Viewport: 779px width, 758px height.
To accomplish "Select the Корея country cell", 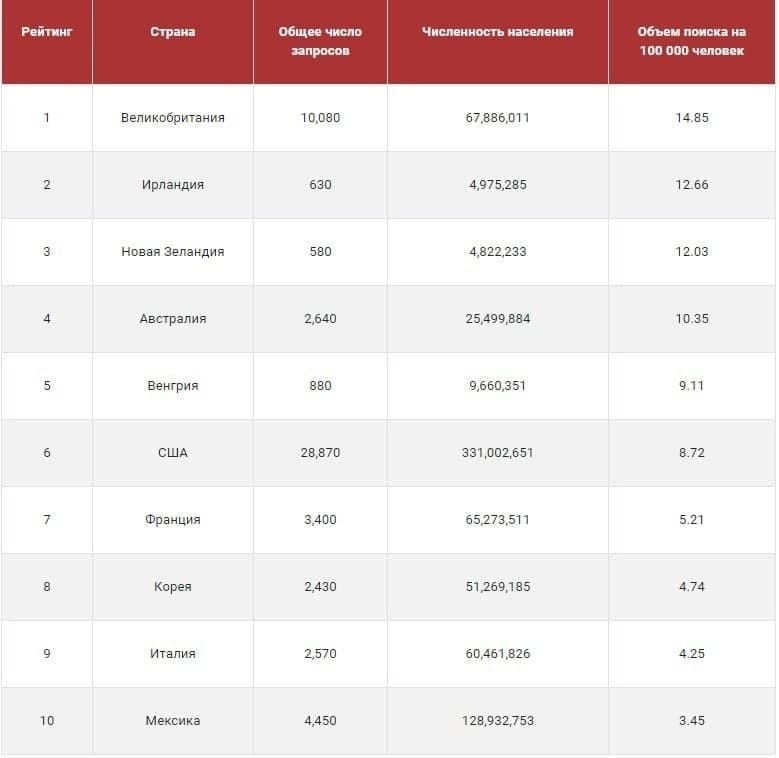I will tap(173, 587).
